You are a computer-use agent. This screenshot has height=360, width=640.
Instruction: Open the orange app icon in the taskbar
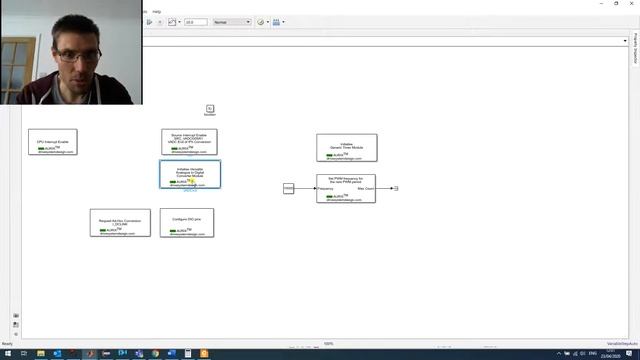pos(204,353)
